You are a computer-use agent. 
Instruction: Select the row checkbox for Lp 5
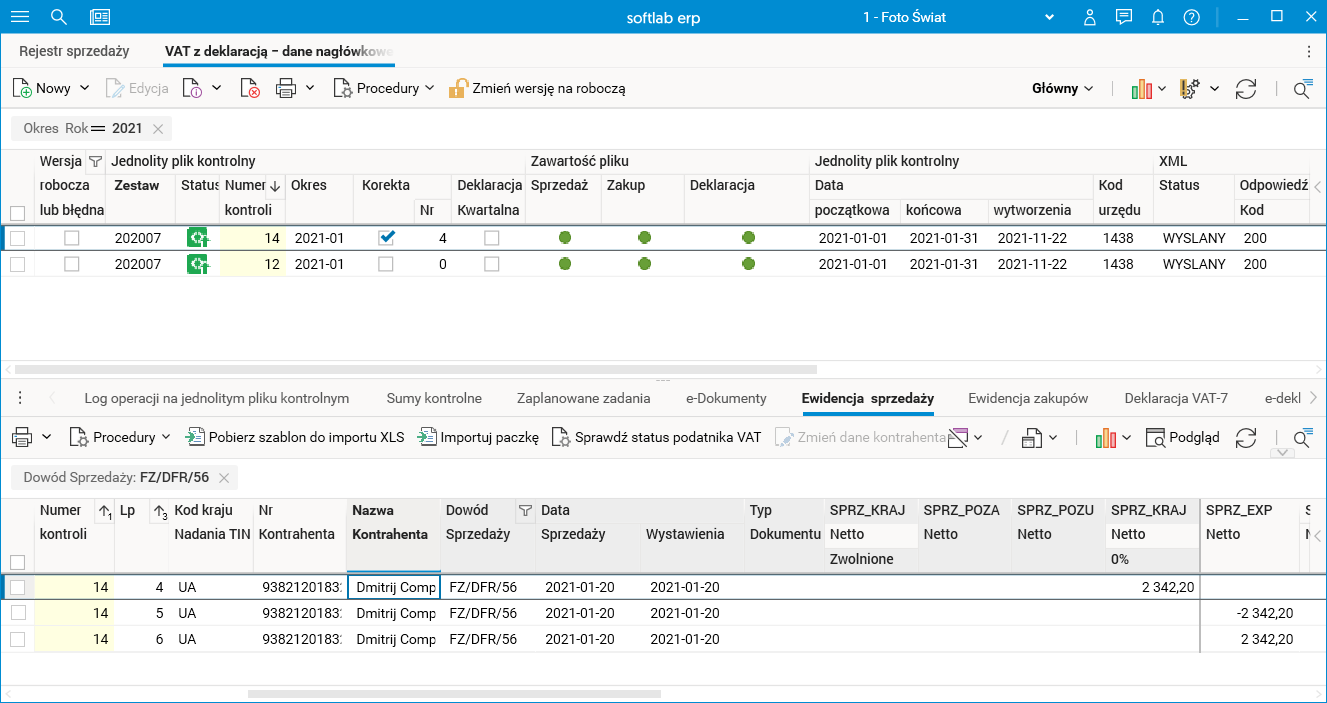(17, 613)
